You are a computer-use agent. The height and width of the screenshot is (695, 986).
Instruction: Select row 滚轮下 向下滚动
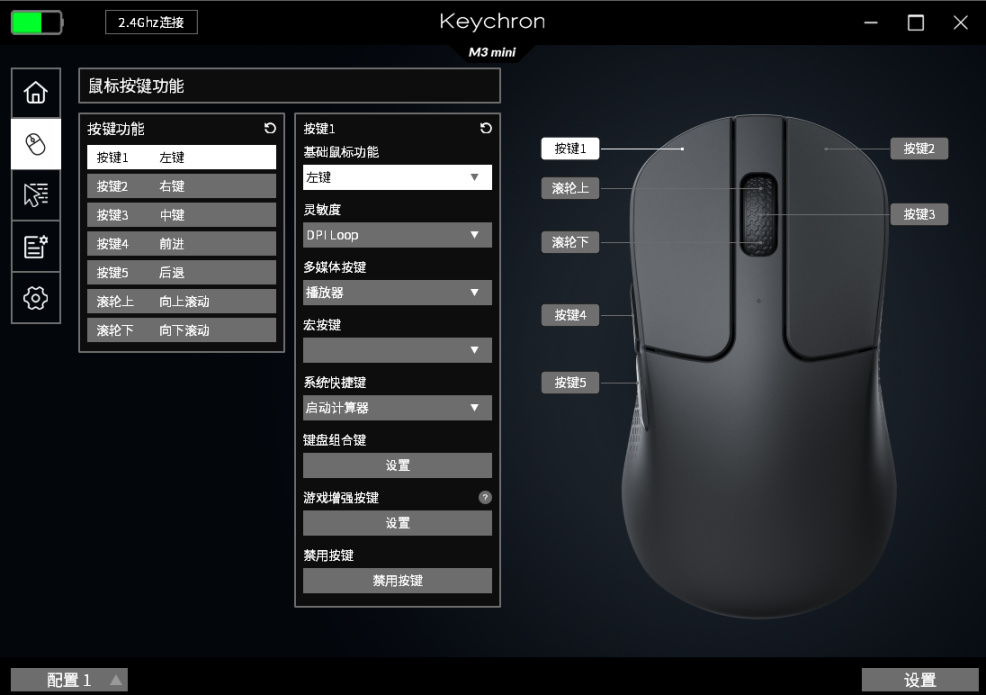tap(181, 330)
